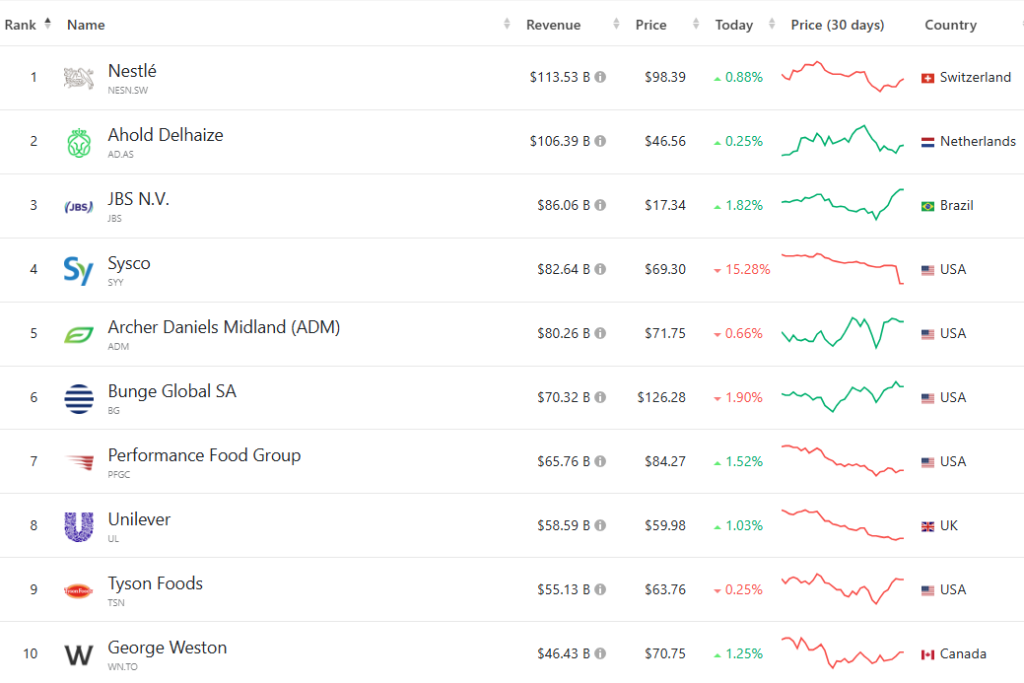Viewport: 1024px width, 683px height.
Task: Click the Sysco logo icon
Action: point(79,270)
